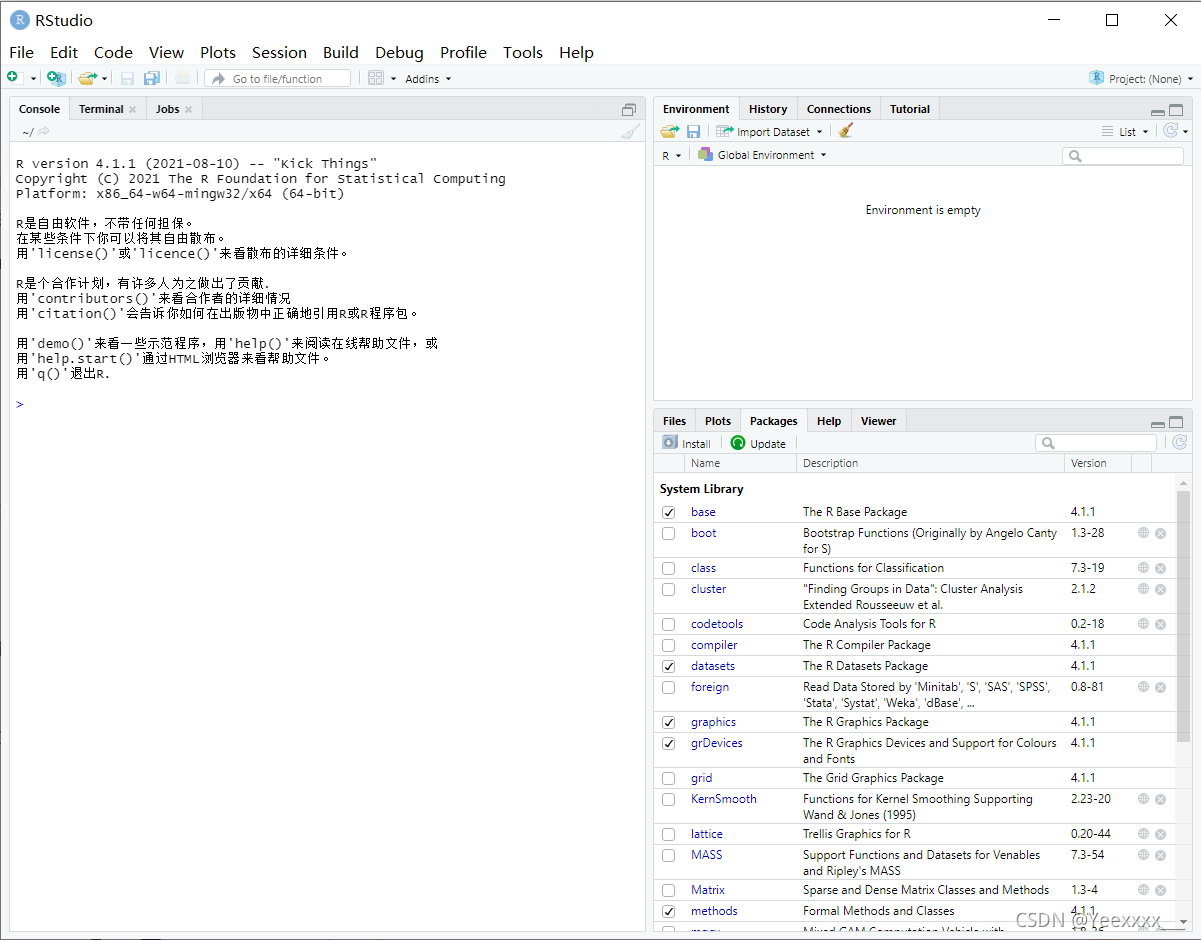The image size is (1201, 940).
Task: Click the Save all documents icon
Action: (x=151, y=78)
